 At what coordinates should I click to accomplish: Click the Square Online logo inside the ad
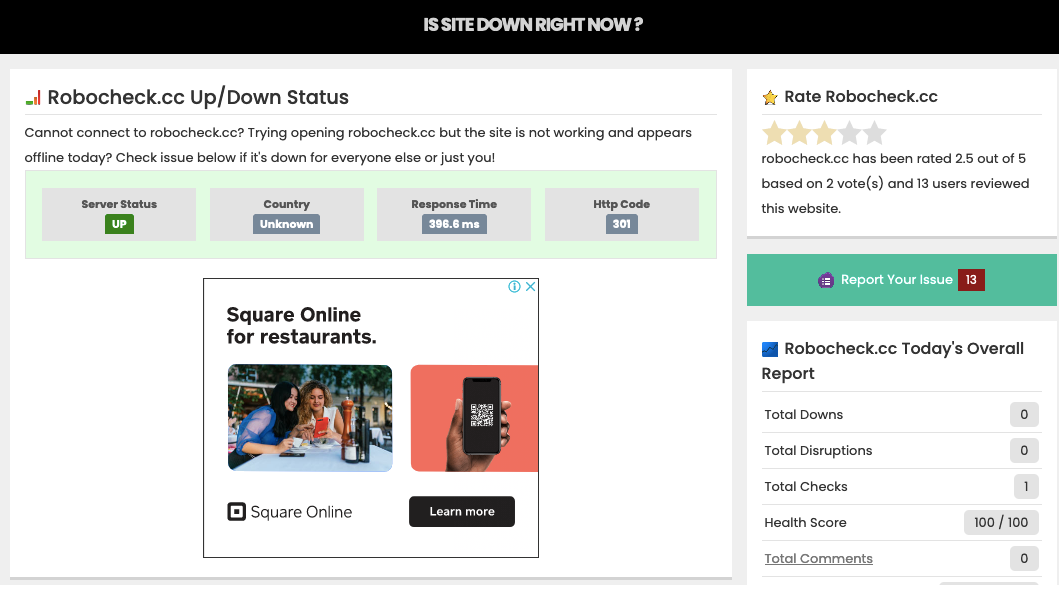coord(236,511)
